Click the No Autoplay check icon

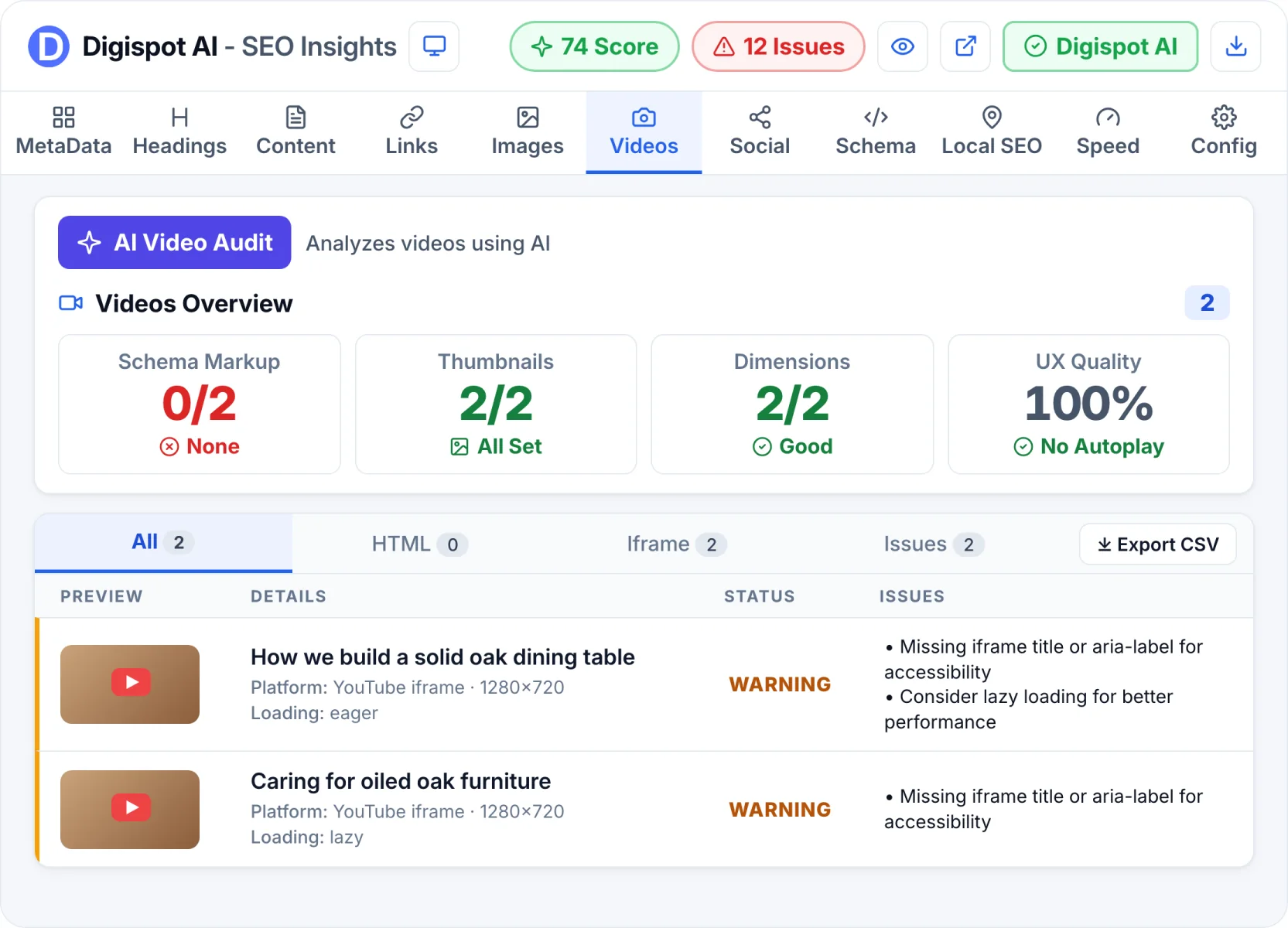click(1023, 447)
